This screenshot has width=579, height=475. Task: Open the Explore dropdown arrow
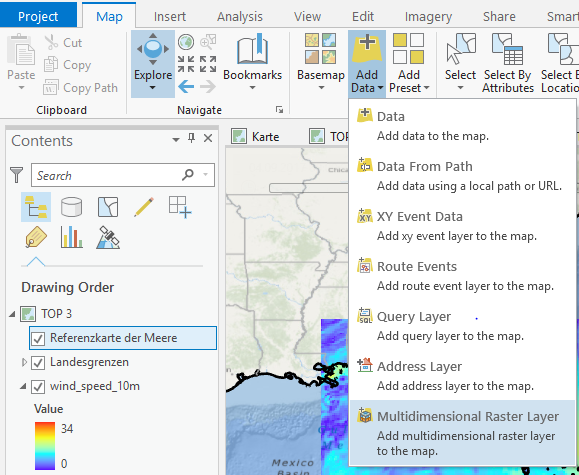click(x=153, y=88)
